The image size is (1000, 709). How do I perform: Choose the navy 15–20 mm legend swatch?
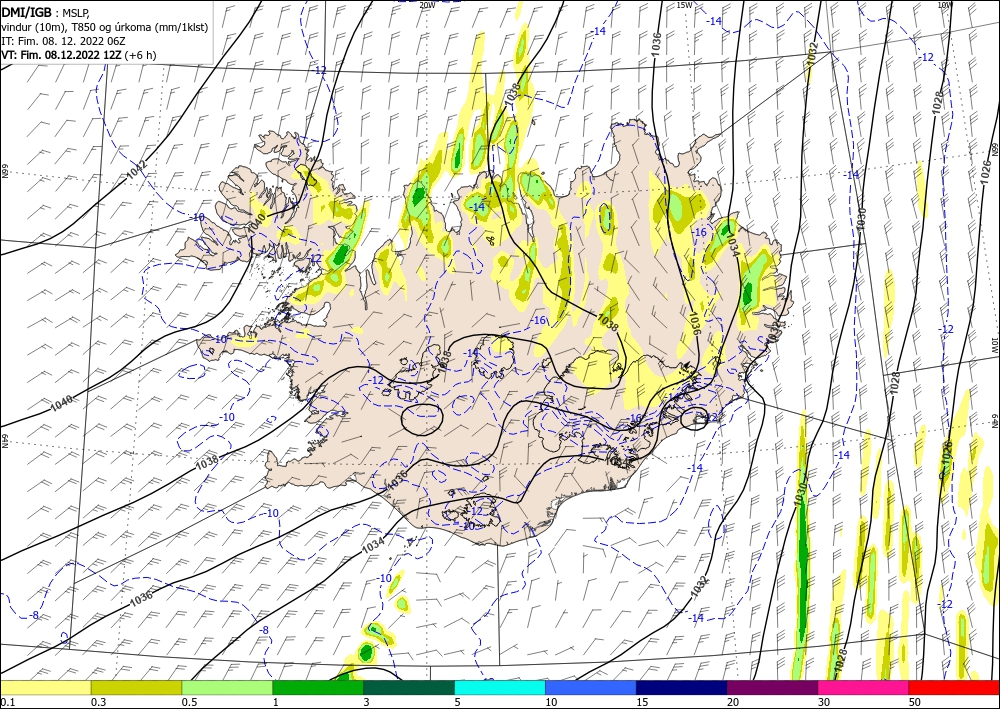[x=682, y=687]
